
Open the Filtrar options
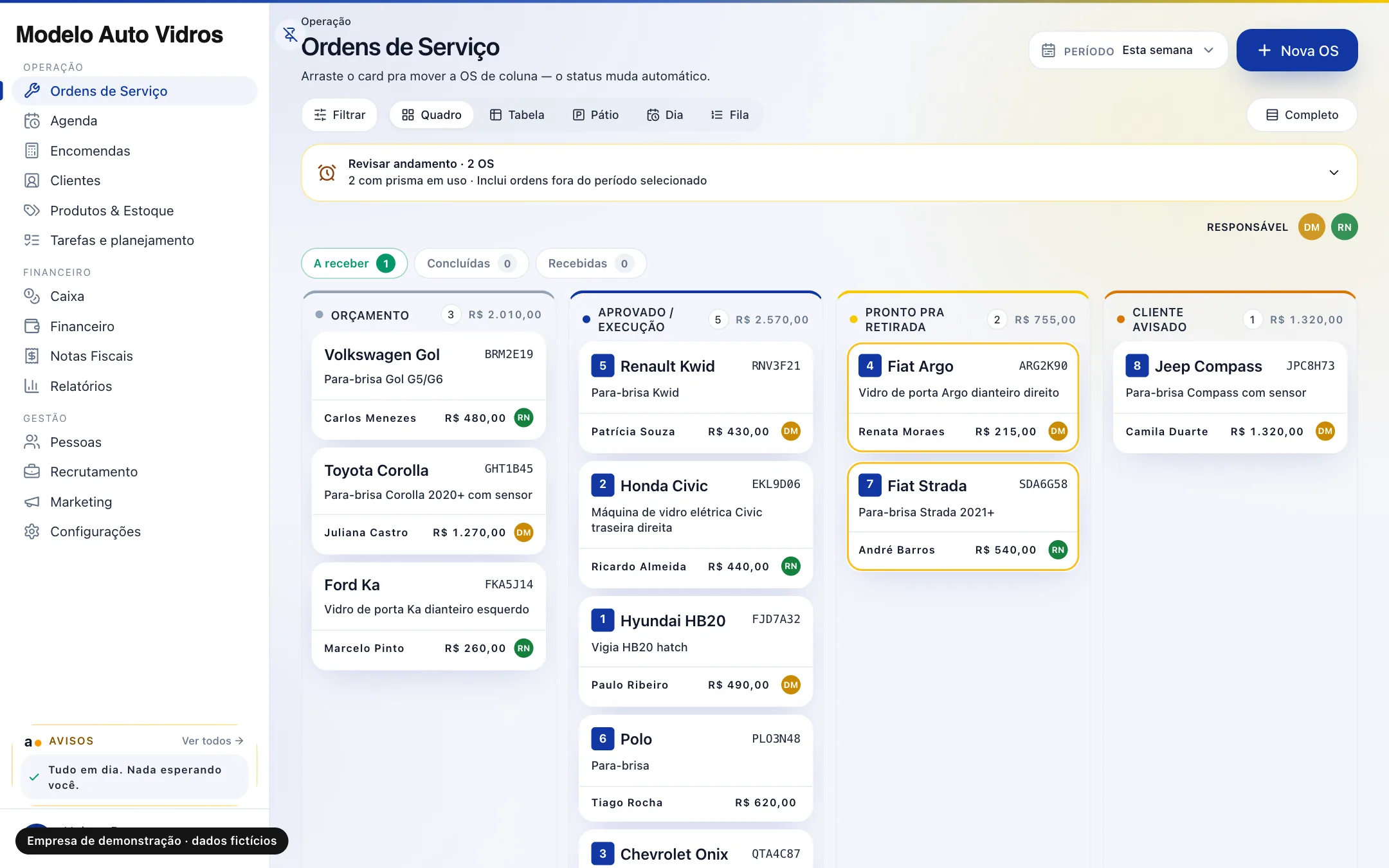pos(340,115)
